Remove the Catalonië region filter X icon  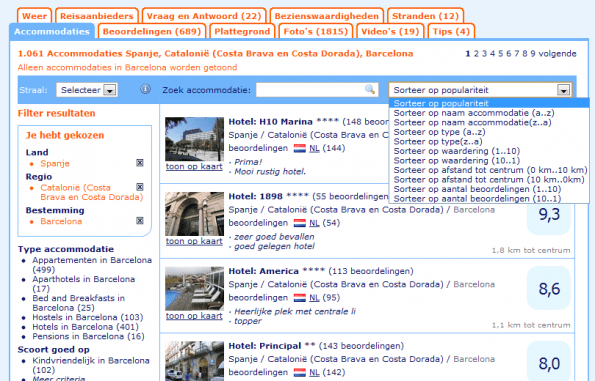[140, 187]
